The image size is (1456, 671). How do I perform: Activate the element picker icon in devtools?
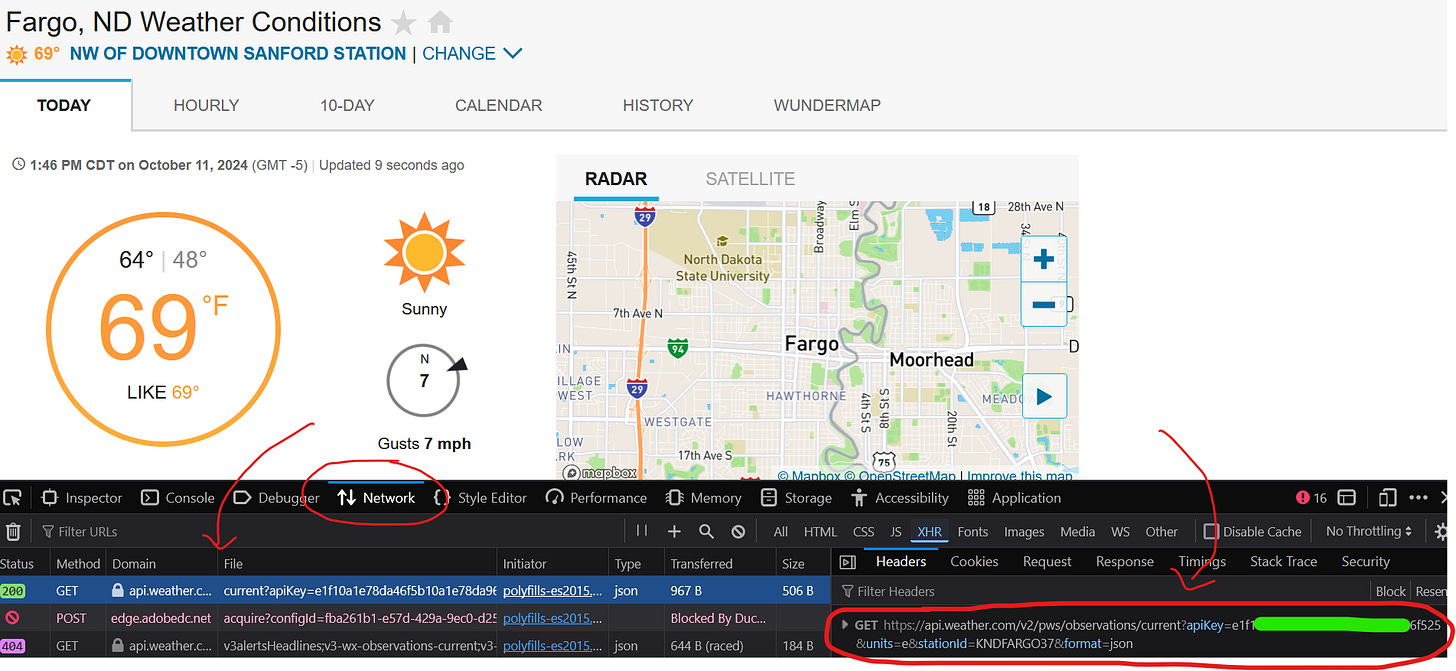click(13, 498)
